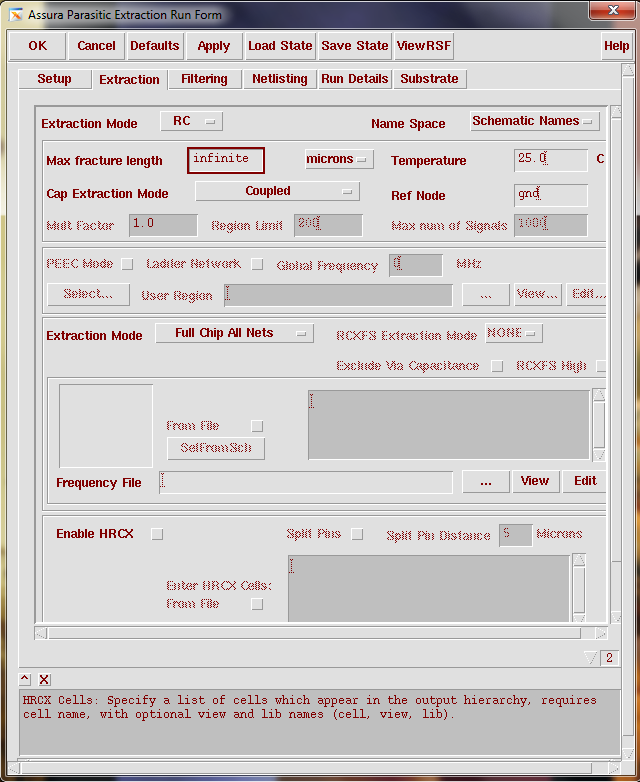Click the OK button
The width and height of the screenshot is (640, 782).
coord(37,46)
